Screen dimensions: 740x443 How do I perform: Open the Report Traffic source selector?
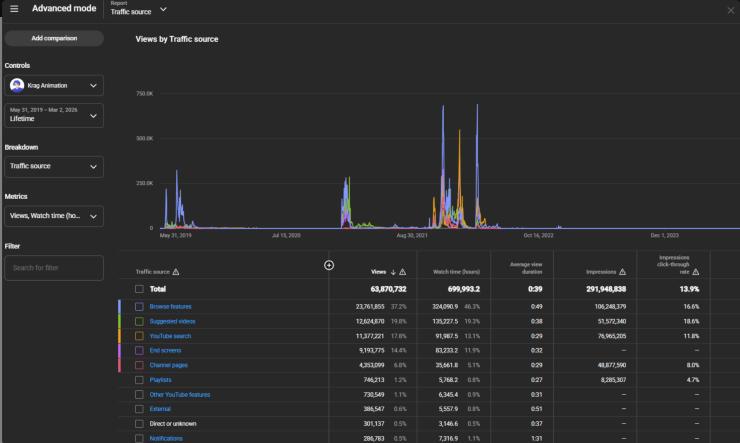pos(139,9)
